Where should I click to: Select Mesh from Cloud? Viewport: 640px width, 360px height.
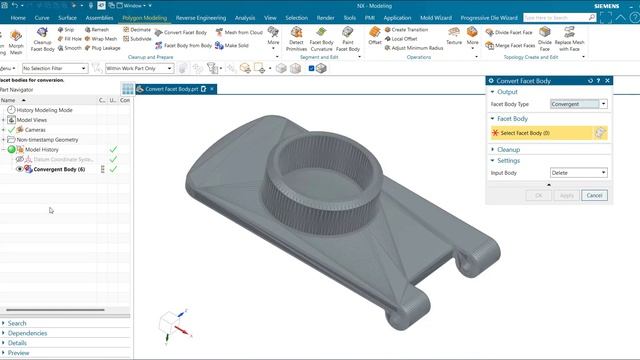point(239,32)
